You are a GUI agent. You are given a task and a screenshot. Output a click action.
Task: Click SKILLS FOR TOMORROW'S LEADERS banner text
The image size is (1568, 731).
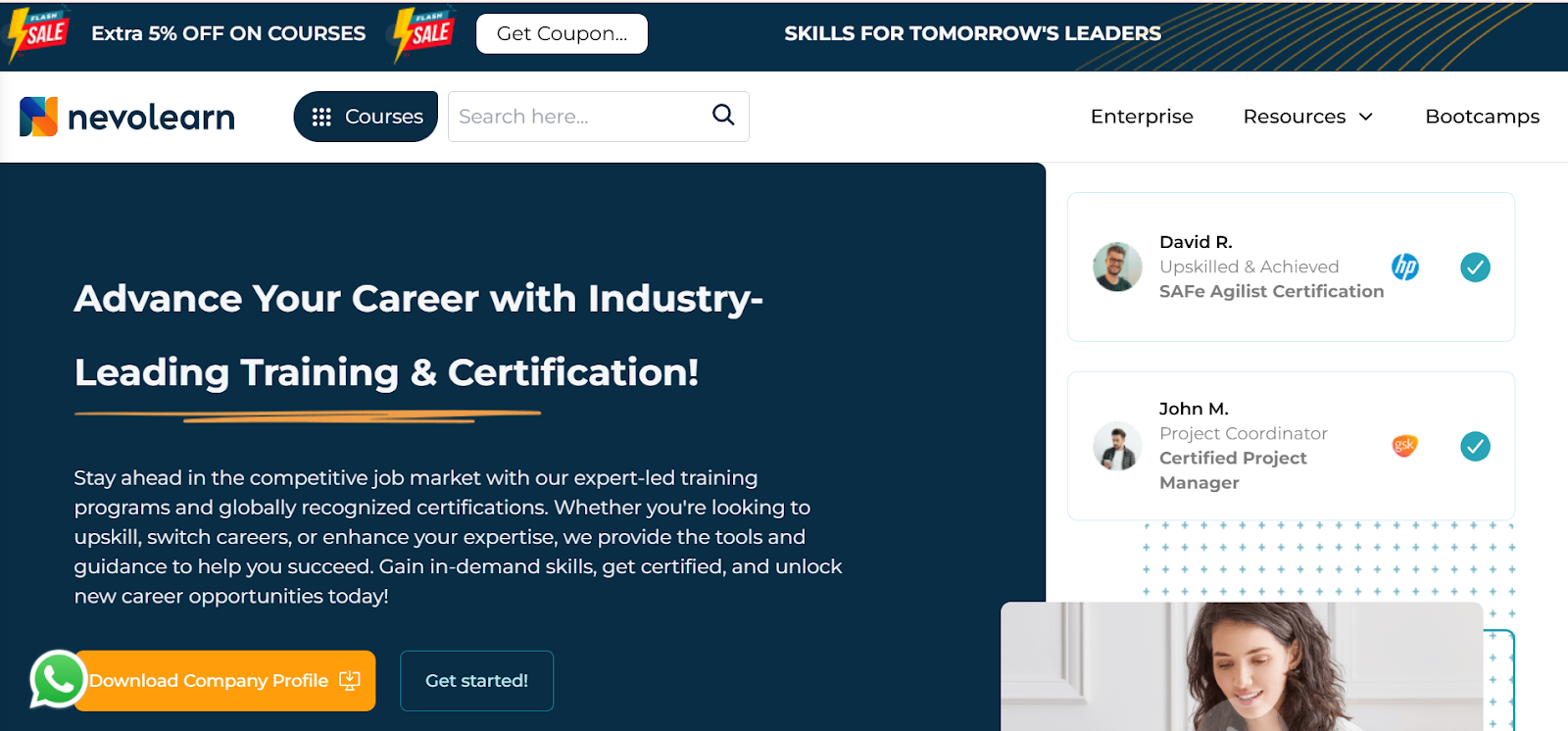click(x=972, y=33)
